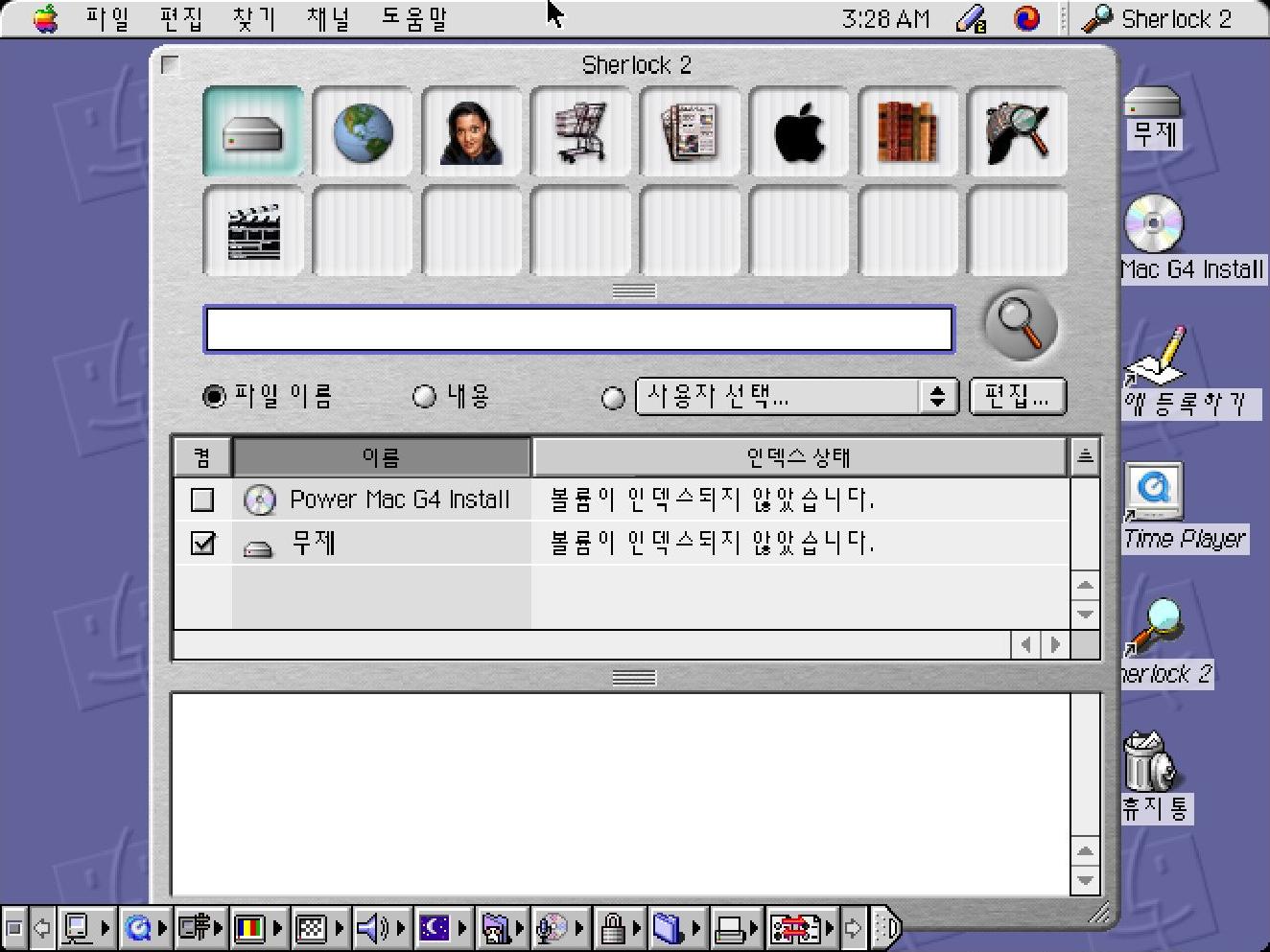
Task: Switch to the People channel
Action: pos(472,132)
